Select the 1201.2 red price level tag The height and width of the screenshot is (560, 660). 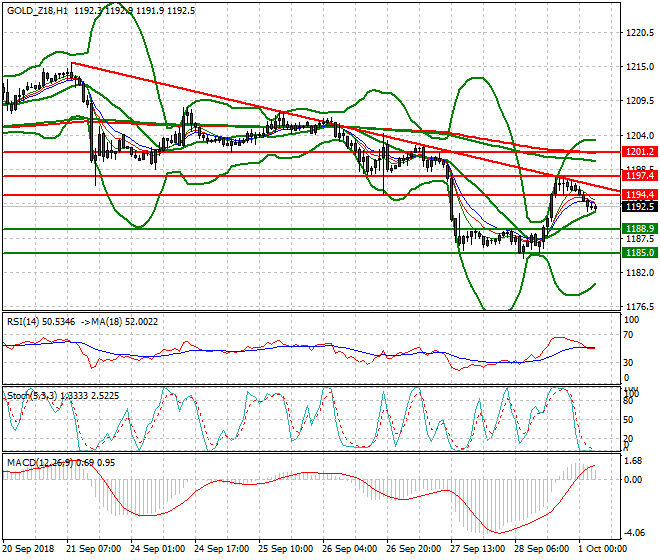[x=638, y=152]
